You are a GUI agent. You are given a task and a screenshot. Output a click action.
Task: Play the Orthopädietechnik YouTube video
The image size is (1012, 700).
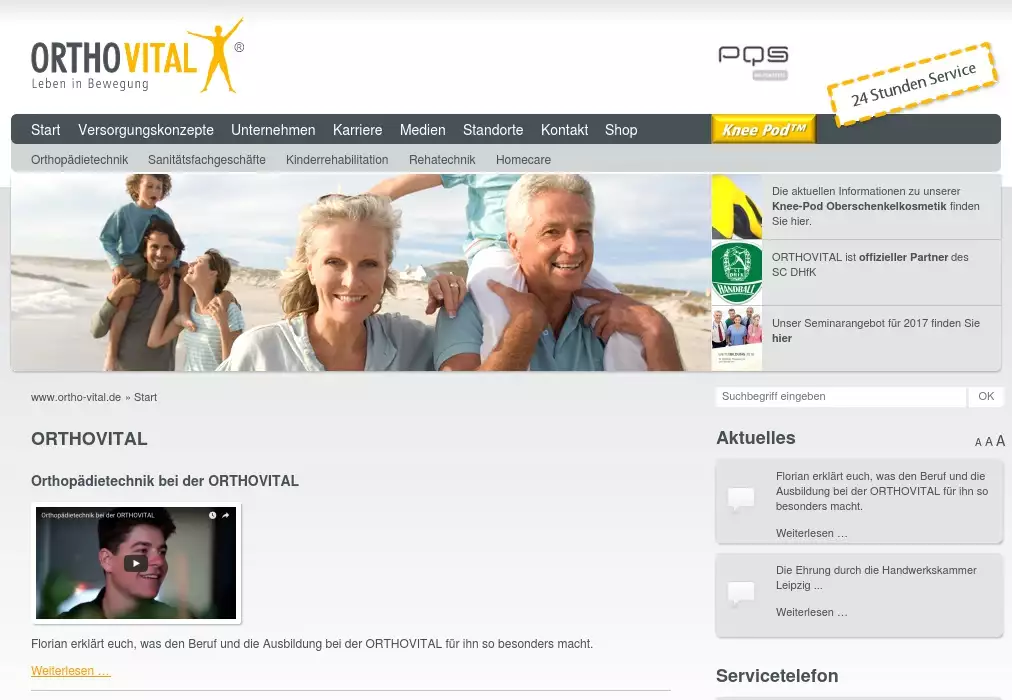[x=136, y=562]
